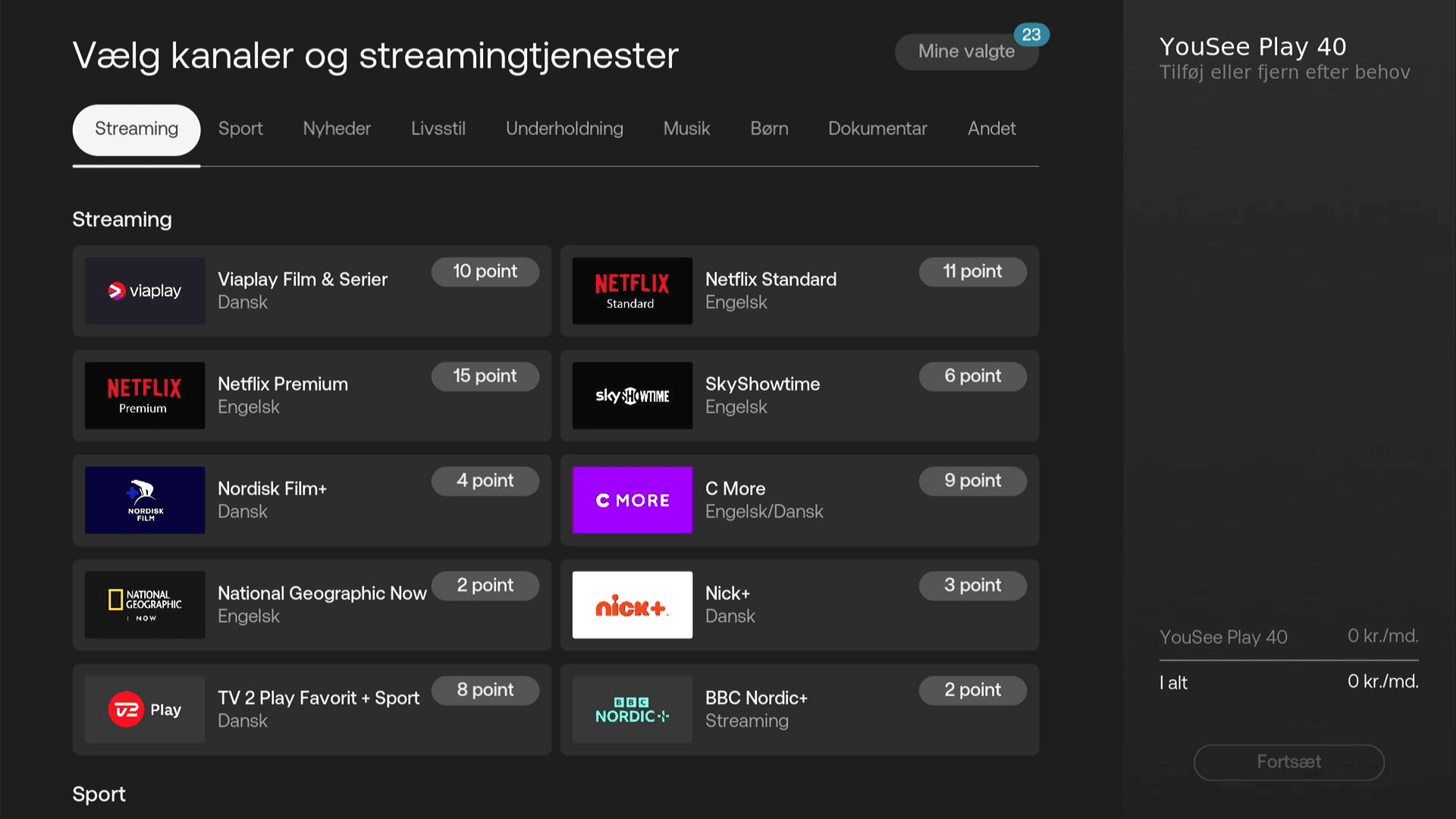Screen dimensions: 1456x819
Task: Select the C More title text
Action: pyautogui.click(x=735, y=489)
